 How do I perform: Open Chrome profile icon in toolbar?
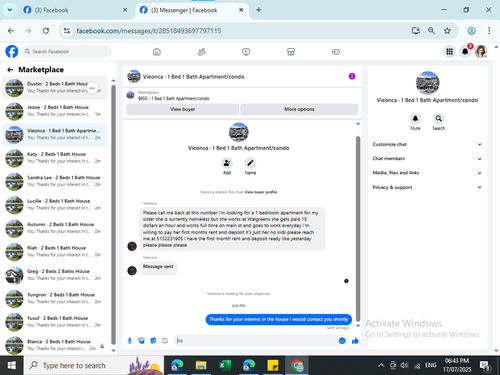pos(471,31)
